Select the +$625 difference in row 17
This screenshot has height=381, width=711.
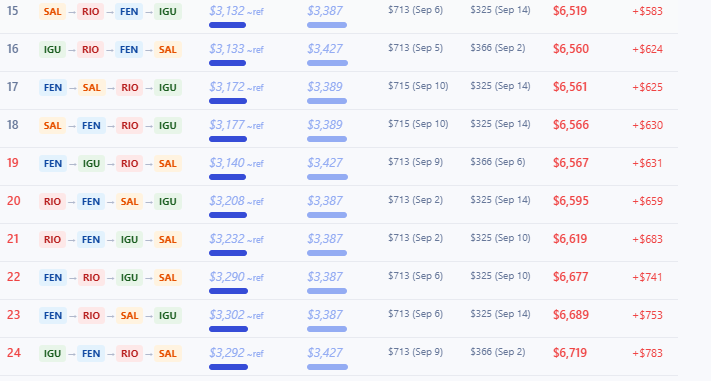click(x=647, y=87)
